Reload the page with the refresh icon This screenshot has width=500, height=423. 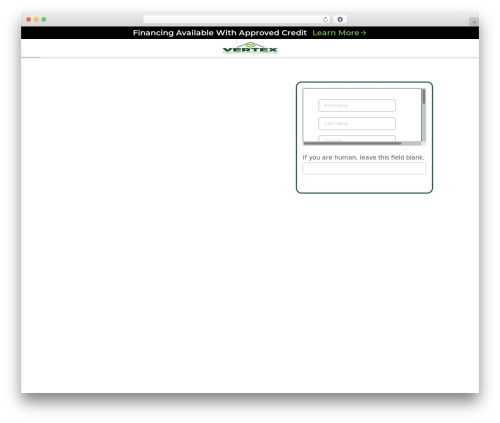tap(325, 19)
